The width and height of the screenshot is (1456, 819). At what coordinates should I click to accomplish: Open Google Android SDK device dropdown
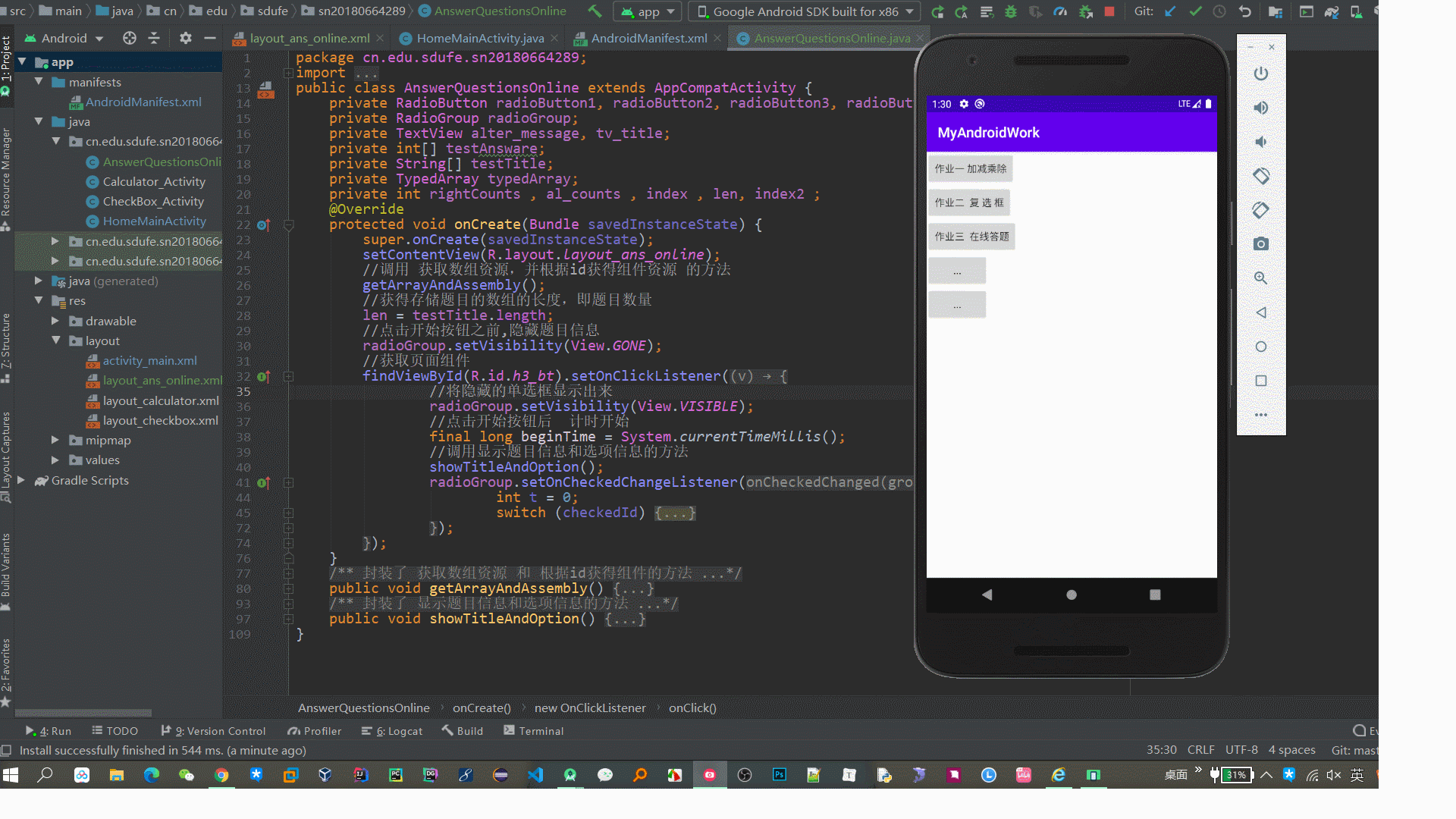tap(805, 11)
